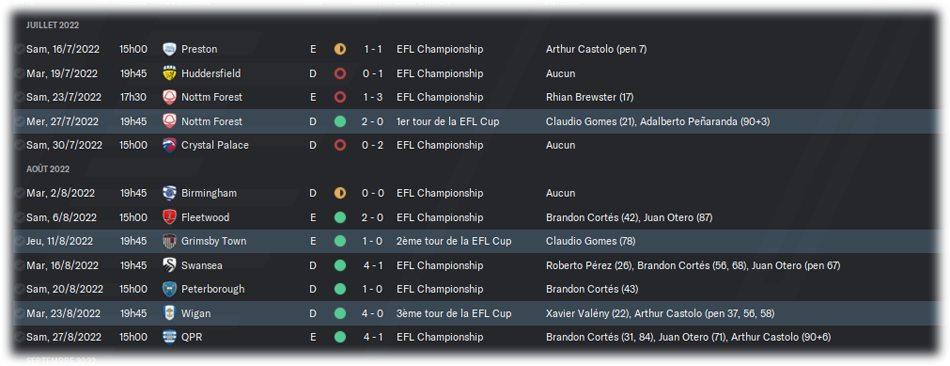Click the Birmingham club badge icon
Image resolution: width=950 pixels, height=366 pixels.
click(x=170, y=193)
